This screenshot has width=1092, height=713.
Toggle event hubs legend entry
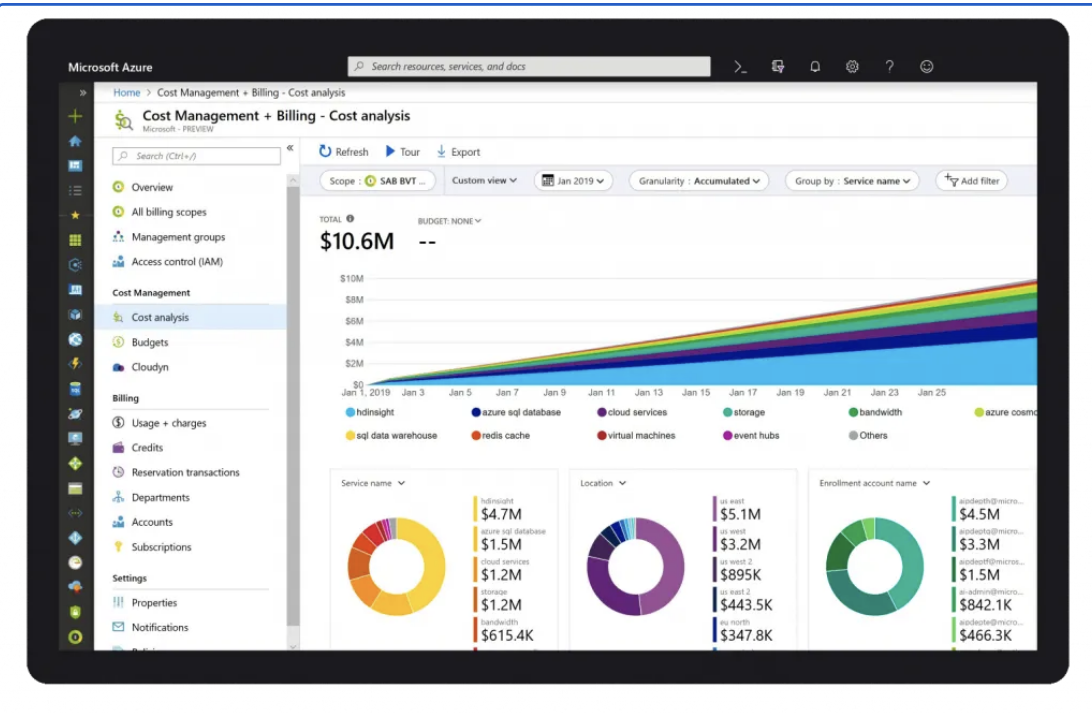pyautogui.click(x=751, y=435)
